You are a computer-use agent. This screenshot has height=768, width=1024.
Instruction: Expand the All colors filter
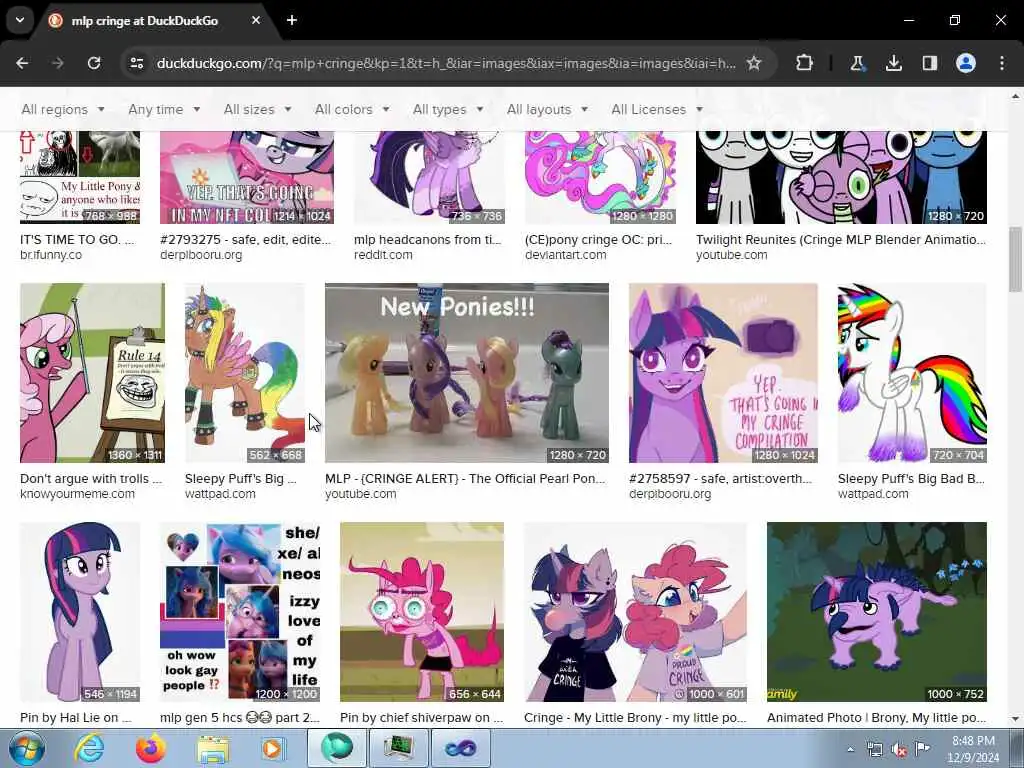(352, 110)
